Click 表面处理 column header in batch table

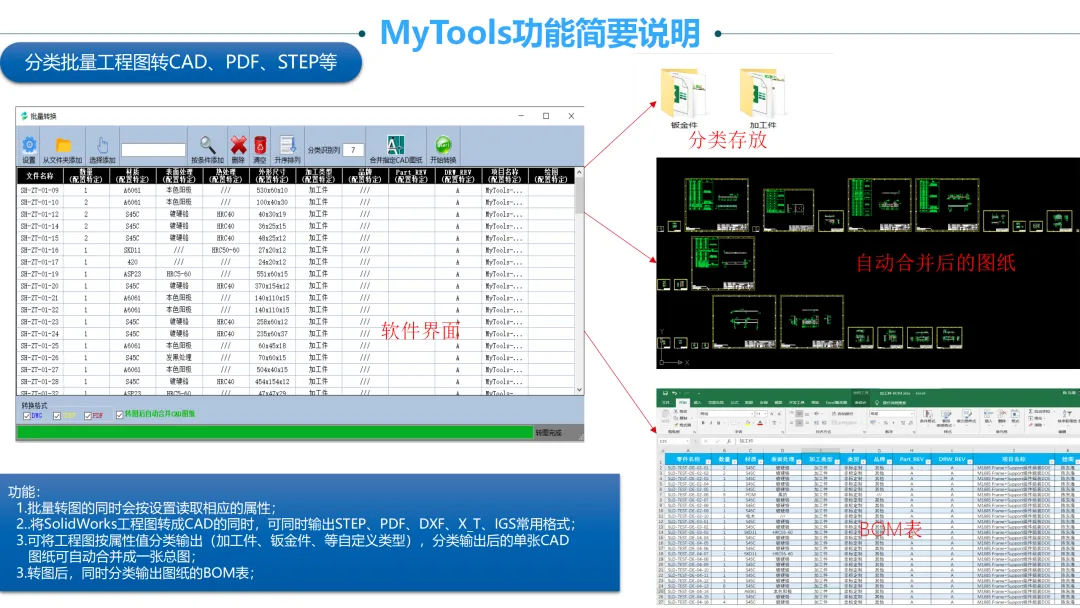point(178,176)
